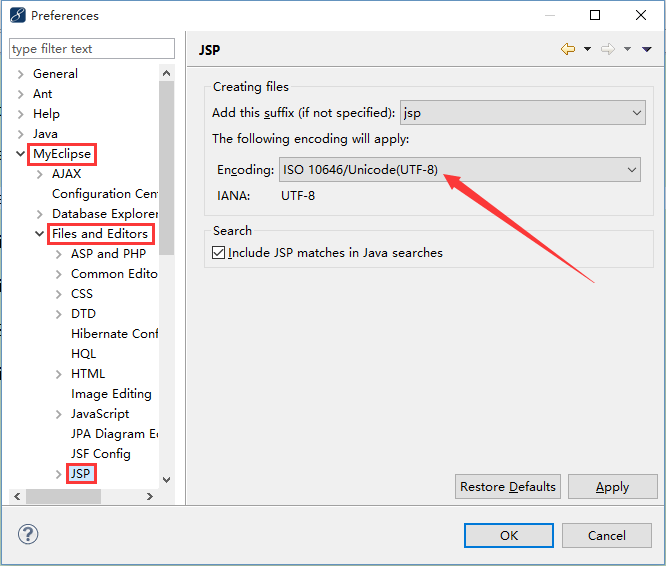
Task: Select the JavaScript item
Action: [100, 414]
